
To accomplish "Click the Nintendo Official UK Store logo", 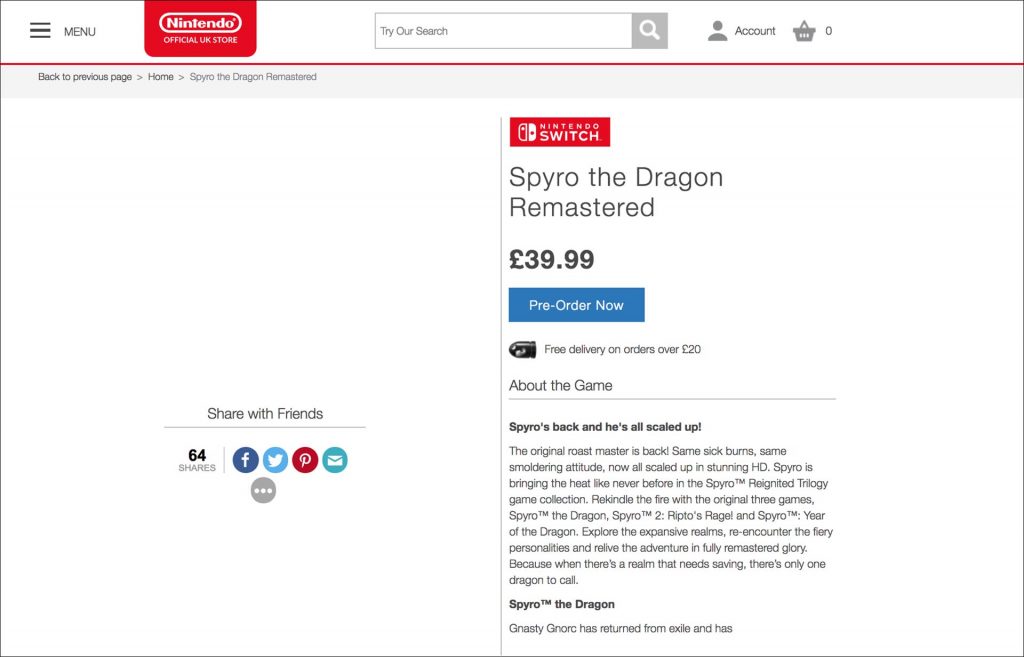I will coord(200,28).
